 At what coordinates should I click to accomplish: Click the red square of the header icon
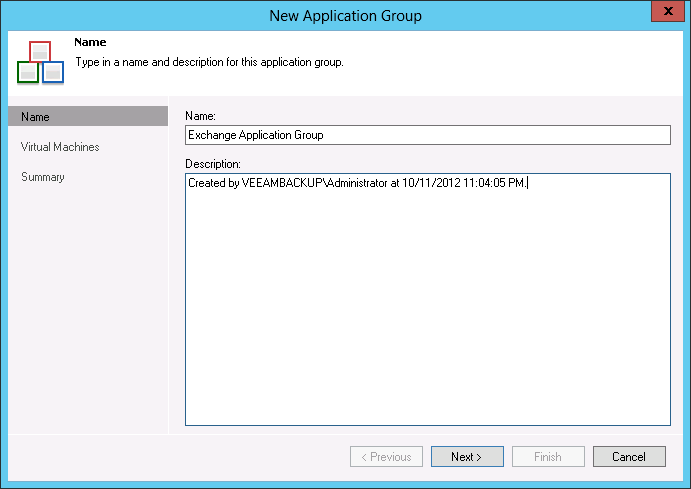[x=40, y=50]
